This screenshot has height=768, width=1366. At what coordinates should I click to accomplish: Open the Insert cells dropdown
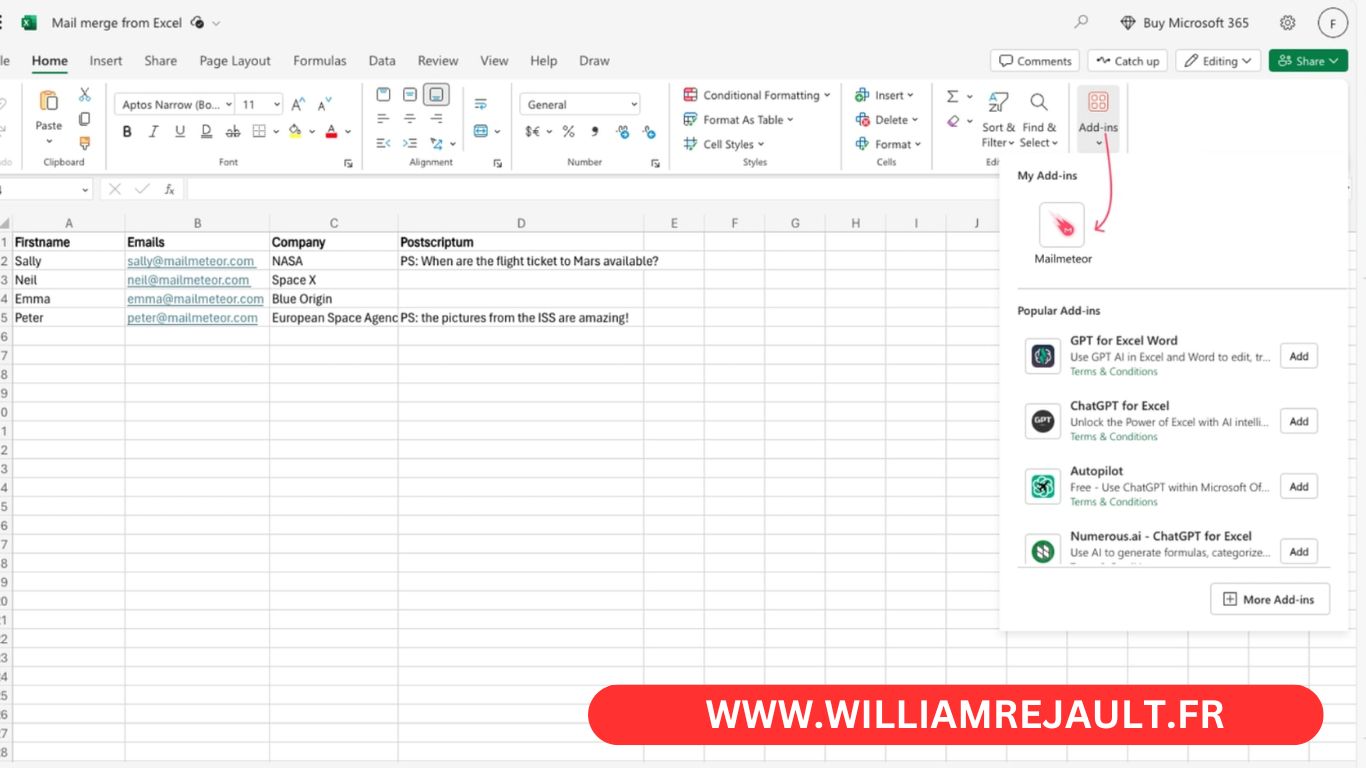(x=884, y=95)
